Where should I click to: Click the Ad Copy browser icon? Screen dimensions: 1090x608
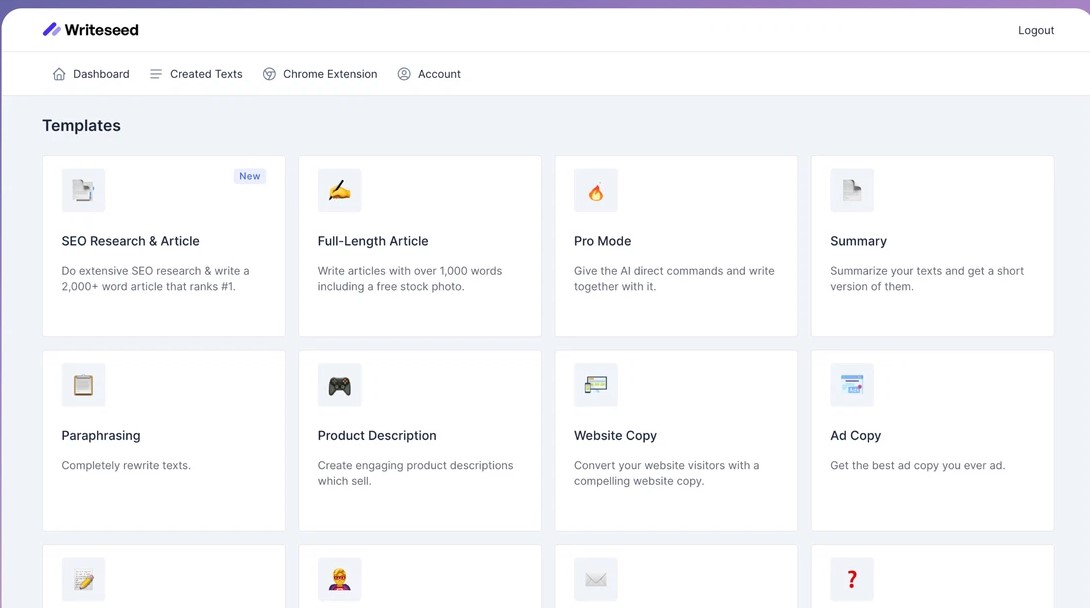pos(852,384)
